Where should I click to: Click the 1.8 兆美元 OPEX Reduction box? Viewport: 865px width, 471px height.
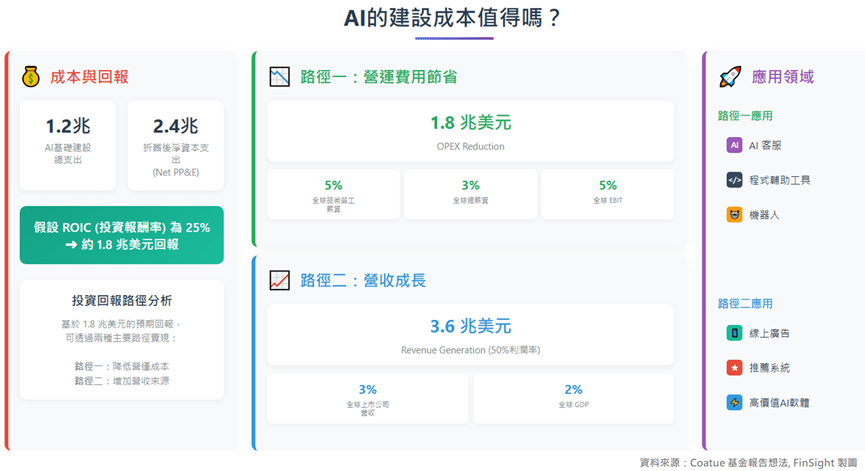(470, 130)
